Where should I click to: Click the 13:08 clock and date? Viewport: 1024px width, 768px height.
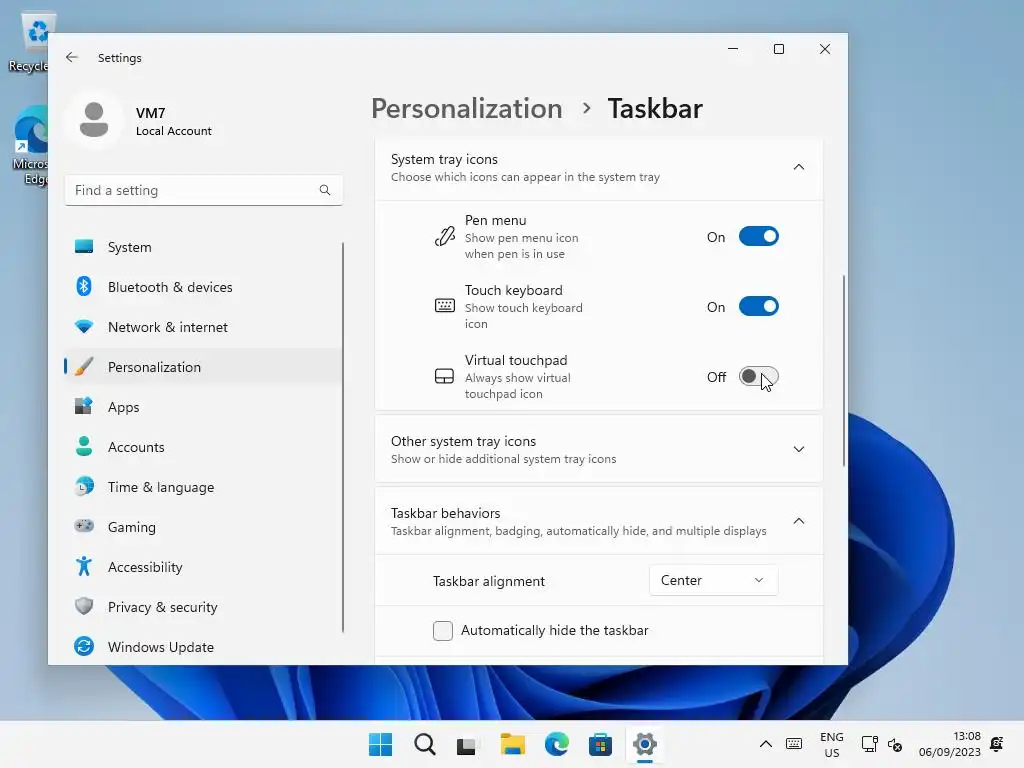point(950,744)
